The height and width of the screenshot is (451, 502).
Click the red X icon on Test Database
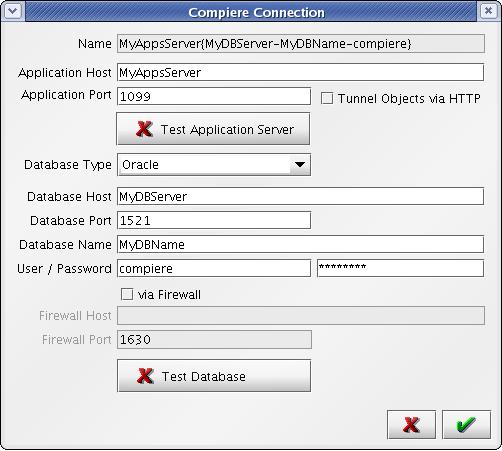[145, 376]
